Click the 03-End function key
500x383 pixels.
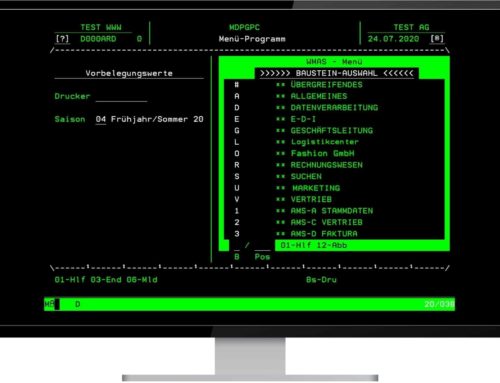(x=106, y=280)
